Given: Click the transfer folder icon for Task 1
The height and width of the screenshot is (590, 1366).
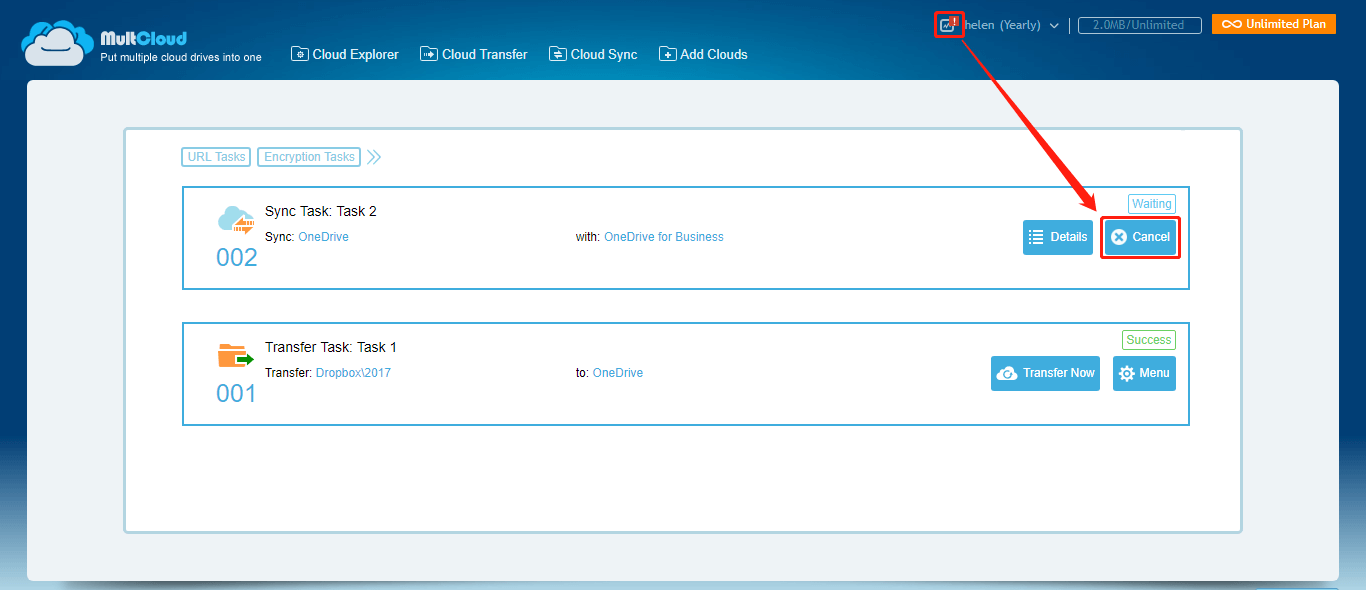Looking at the screenshot, I should tap(235, 356).
